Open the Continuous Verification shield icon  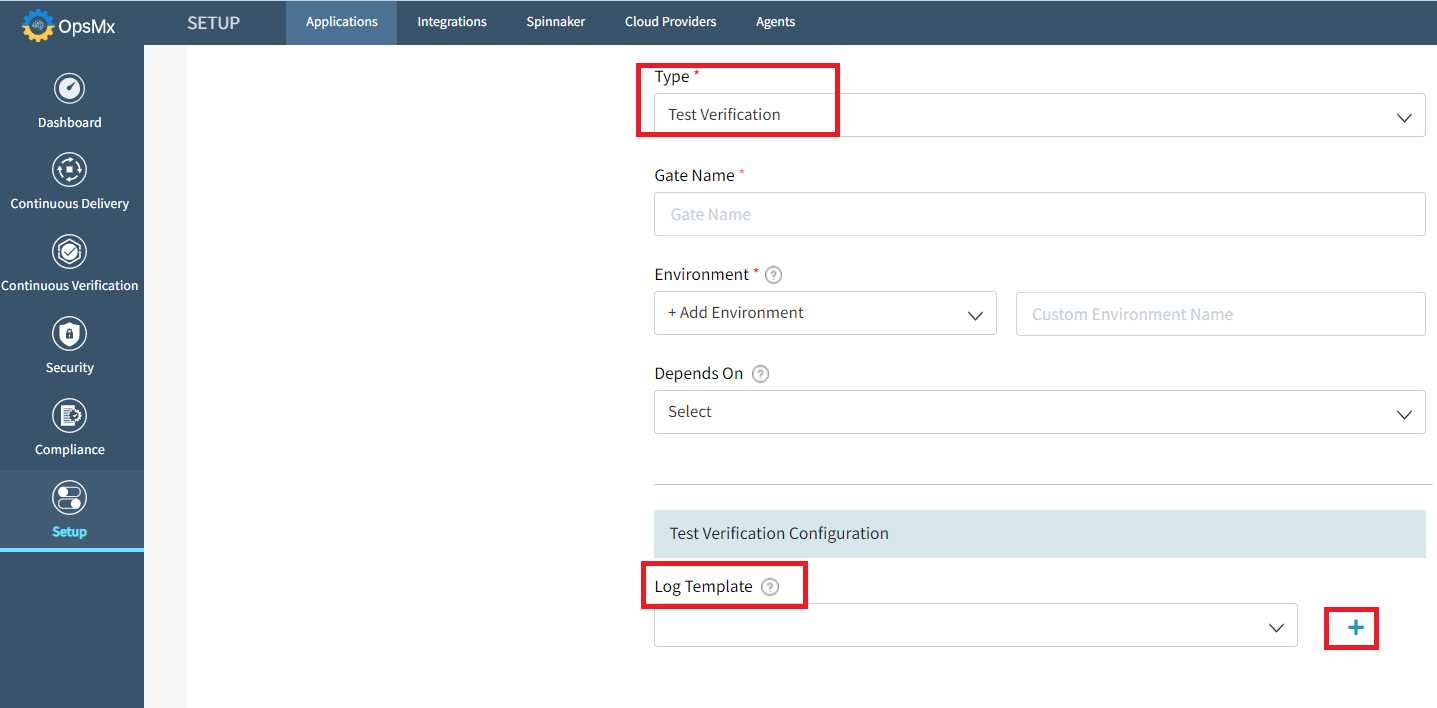[69, 251]
